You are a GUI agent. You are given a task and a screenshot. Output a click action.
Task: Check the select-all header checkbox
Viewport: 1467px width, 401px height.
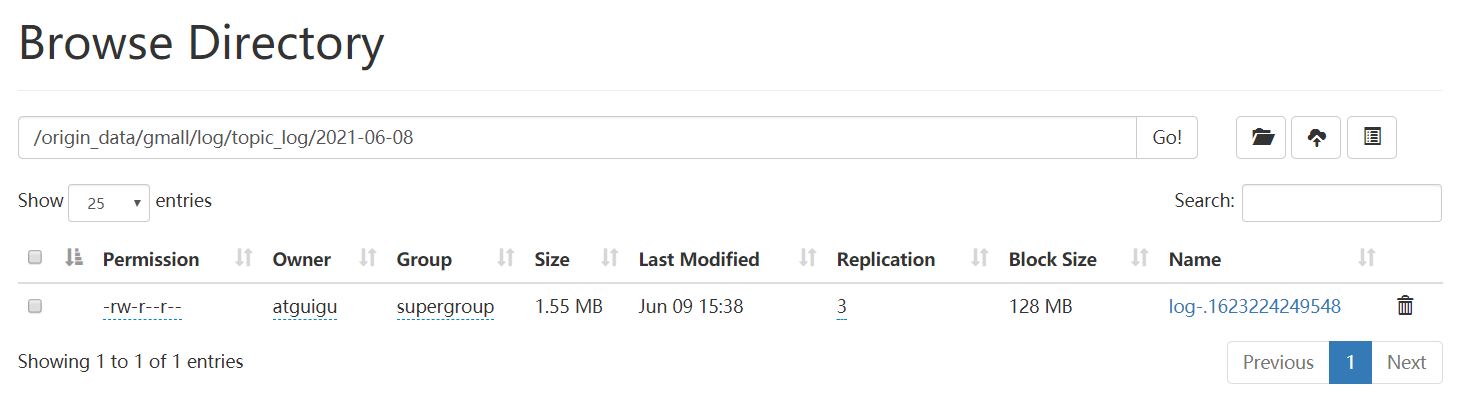tap(35, 258)
